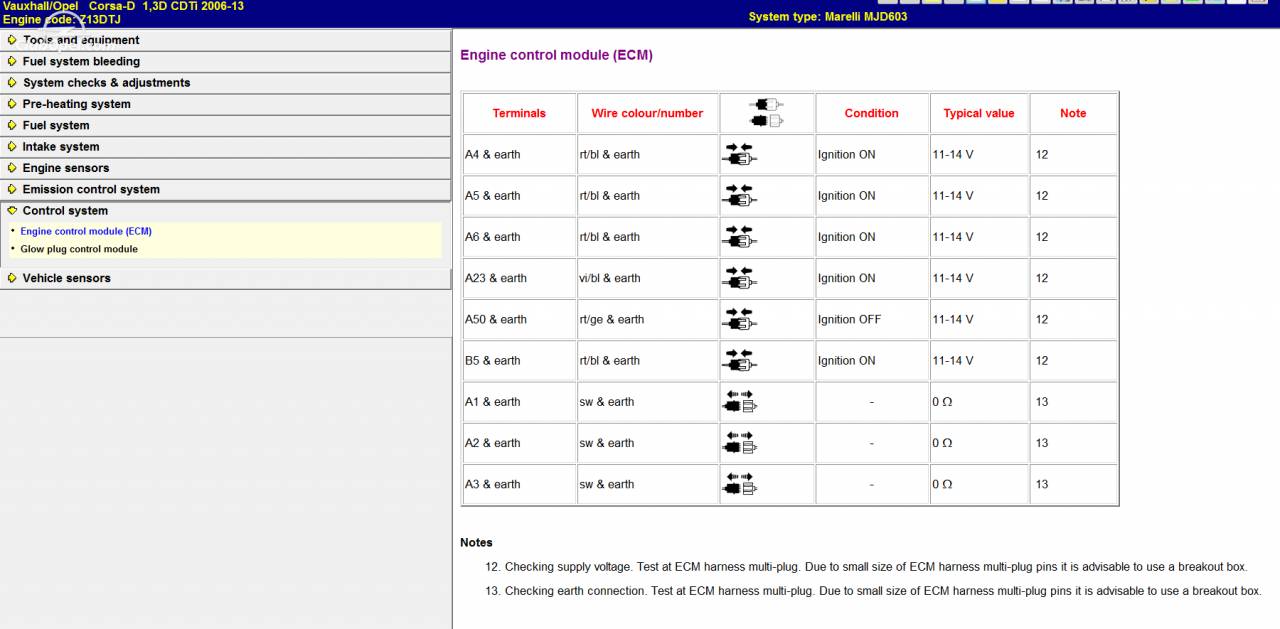The width and height of the screenshot is (1280, 629).
Task: Click the '11-14 V' value in the A23 row
Action: tap(953, 278)
